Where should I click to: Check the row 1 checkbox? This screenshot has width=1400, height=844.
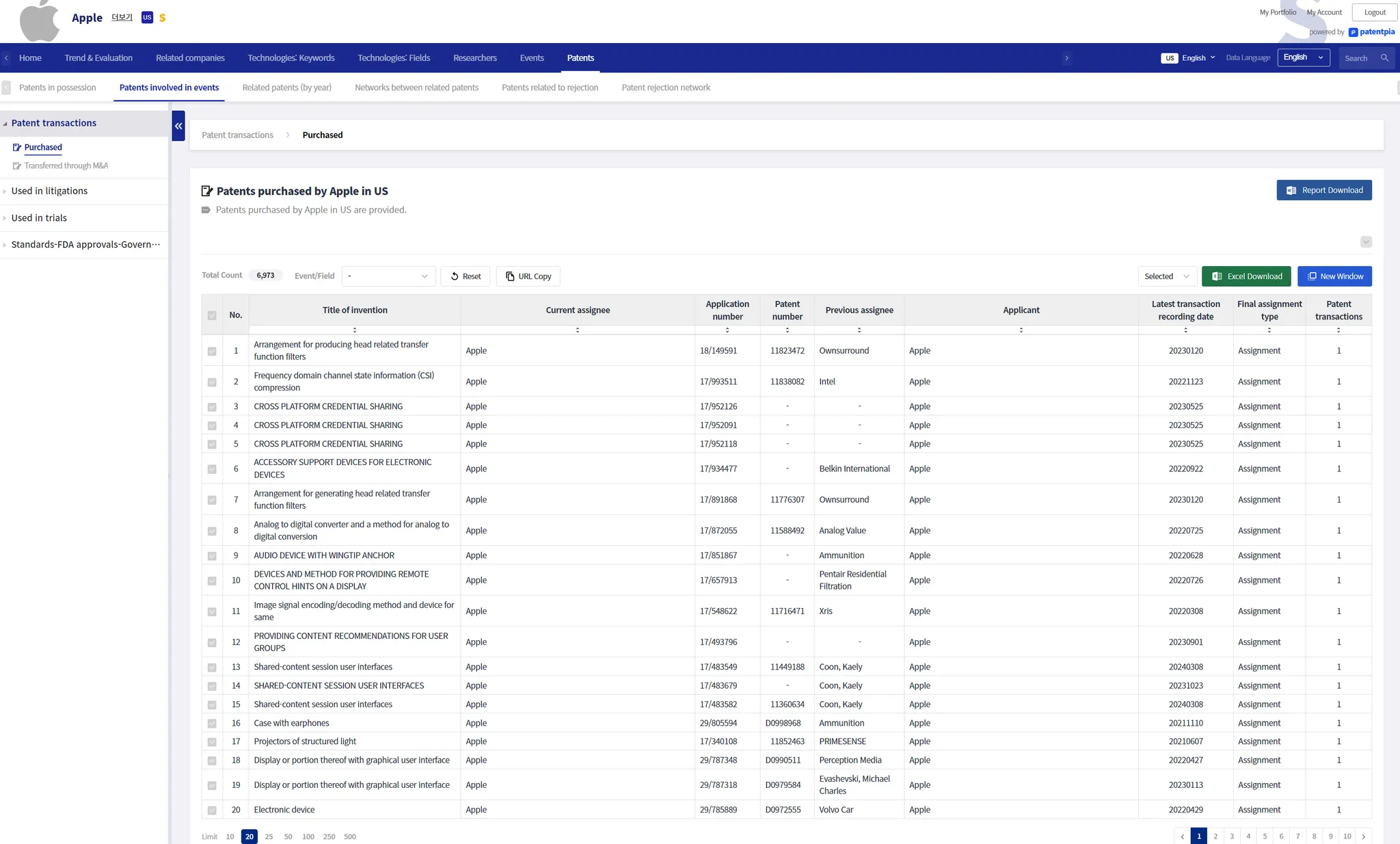tap(212, 351)
